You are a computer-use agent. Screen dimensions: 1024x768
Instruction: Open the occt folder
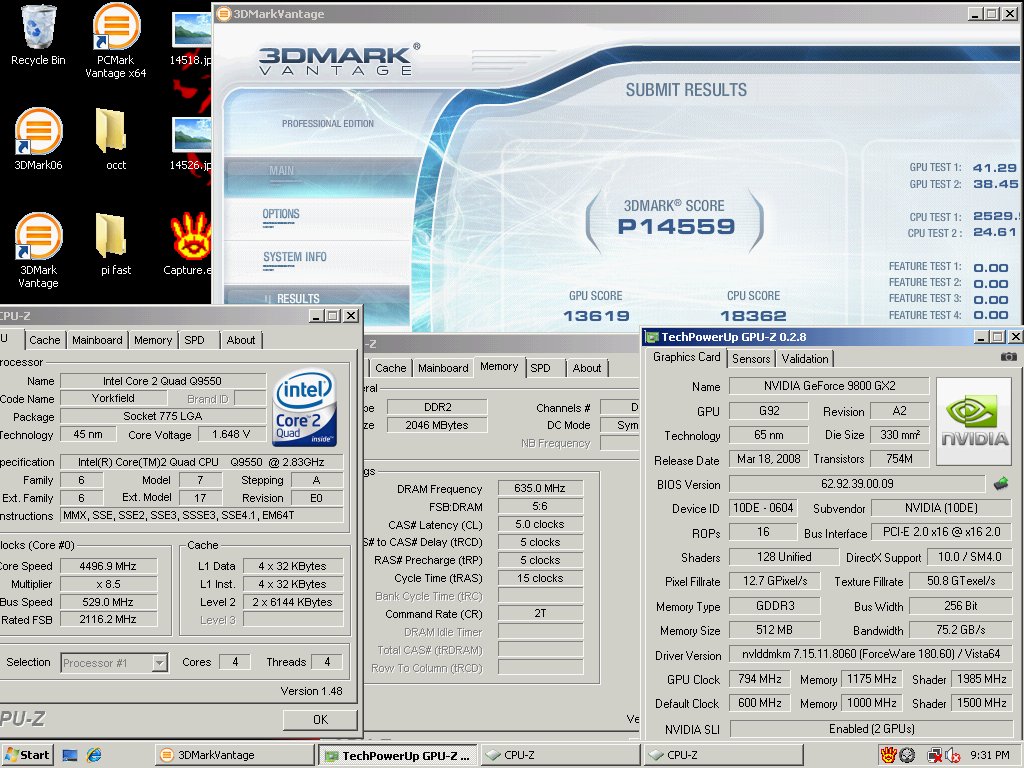(x=111, y=131)
